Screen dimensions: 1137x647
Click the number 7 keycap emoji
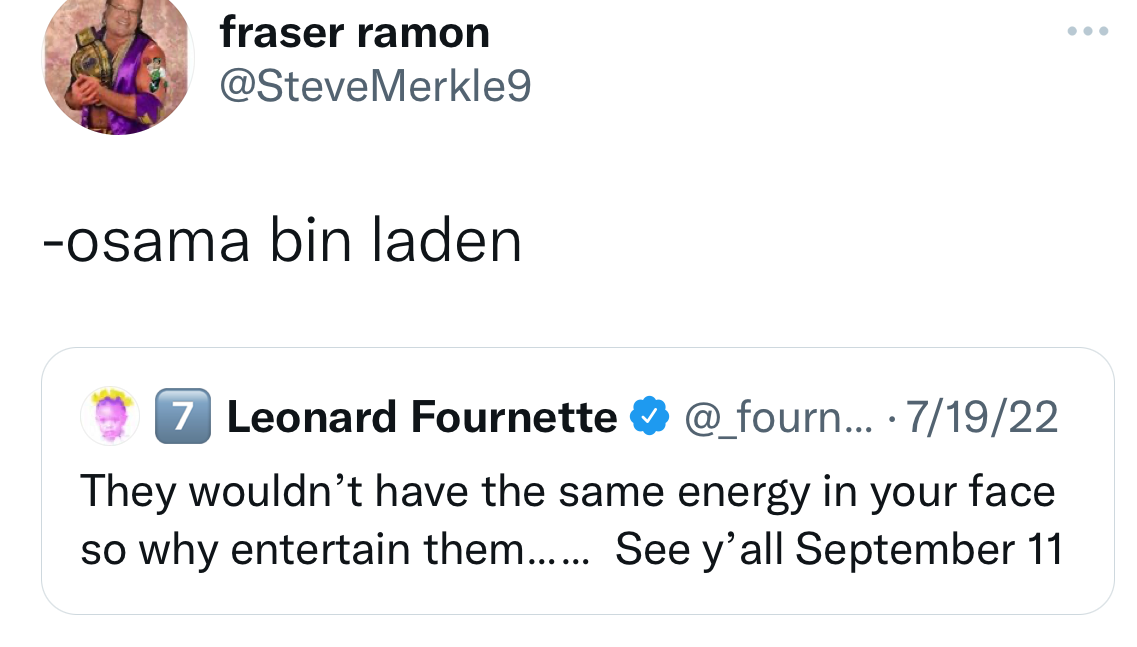(x=183, y=417)
